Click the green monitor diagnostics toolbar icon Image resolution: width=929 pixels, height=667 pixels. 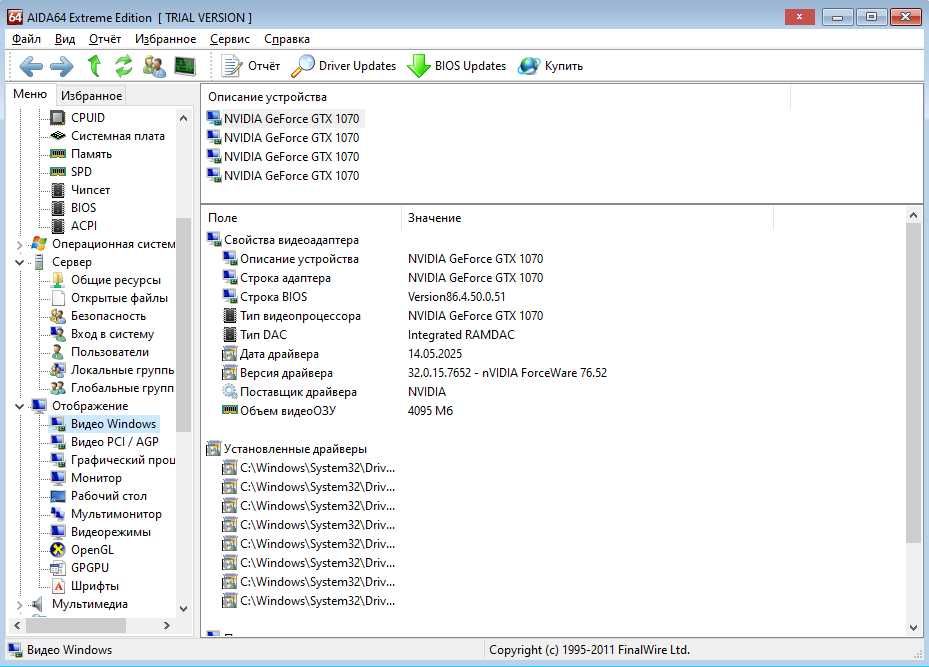pos(185,66)
